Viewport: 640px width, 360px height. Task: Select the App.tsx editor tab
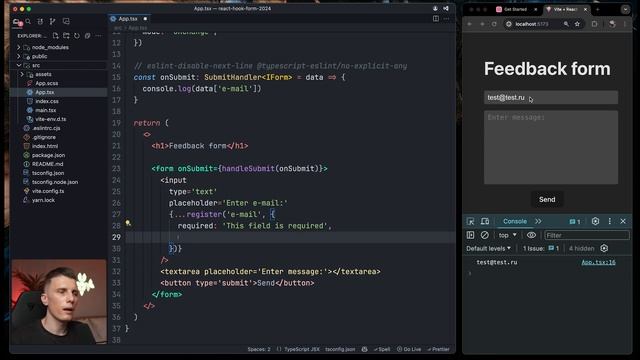128,19
